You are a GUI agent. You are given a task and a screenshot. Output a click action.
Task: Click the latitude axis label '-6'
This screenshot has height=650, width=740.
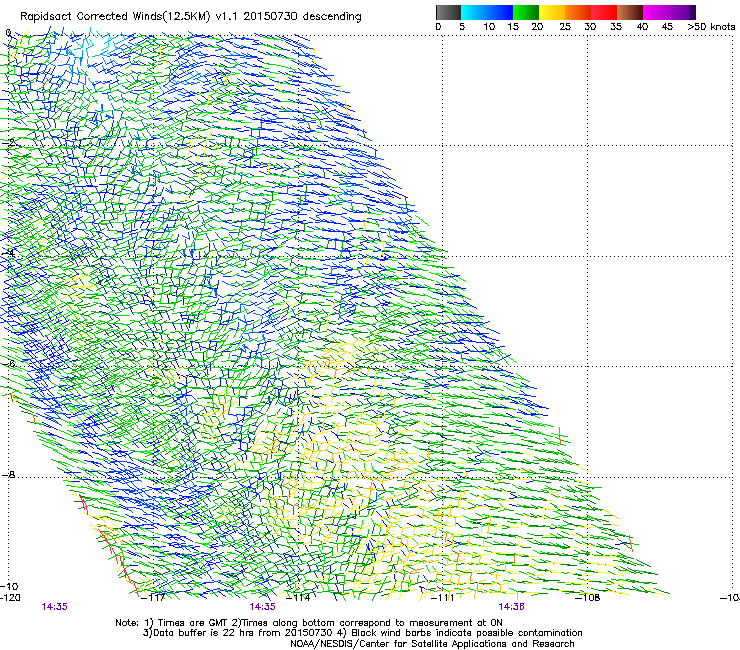click(9, 363)
